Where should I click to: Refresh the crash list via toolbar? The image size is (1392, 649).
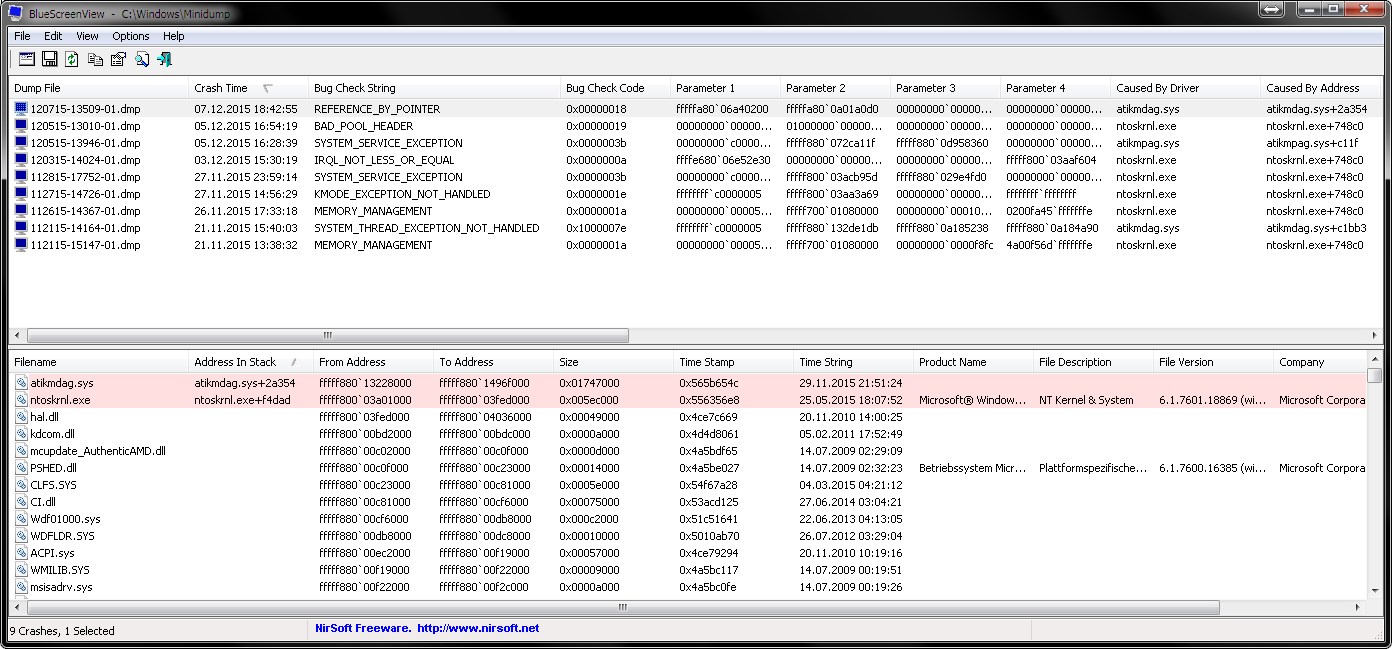coord(72,59)
